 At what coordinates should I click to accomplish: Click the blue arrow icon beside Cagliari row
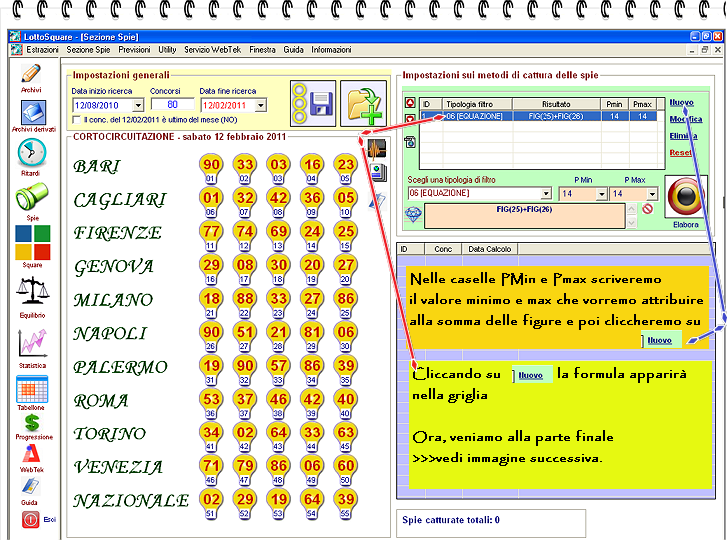[377, 202]
